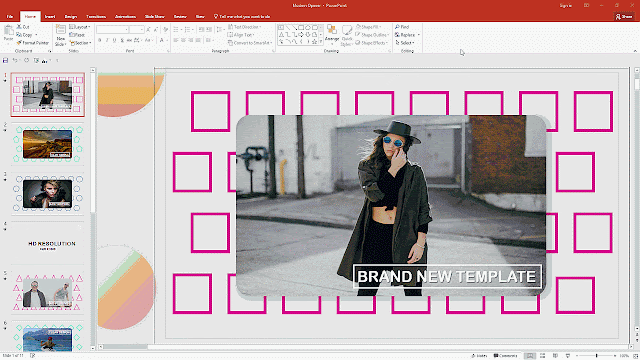Image resolution: width=640 pixels, height=360 pixels.
Task: Insert a New Slide
Action: pyautogui.click(x=60, y=35)
